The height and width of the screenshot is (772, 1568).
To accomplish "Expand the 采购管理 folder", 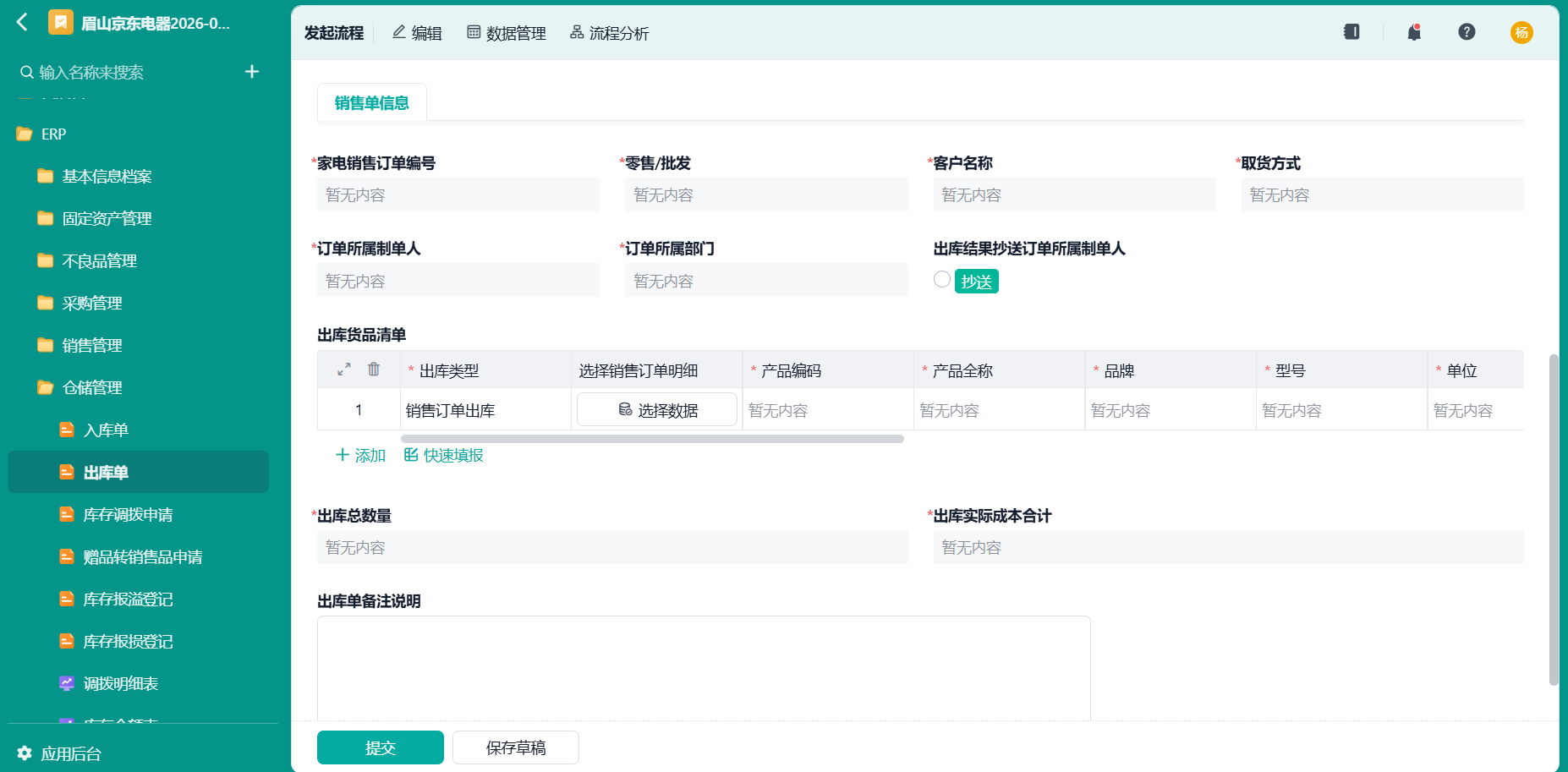I will point(46,303).
